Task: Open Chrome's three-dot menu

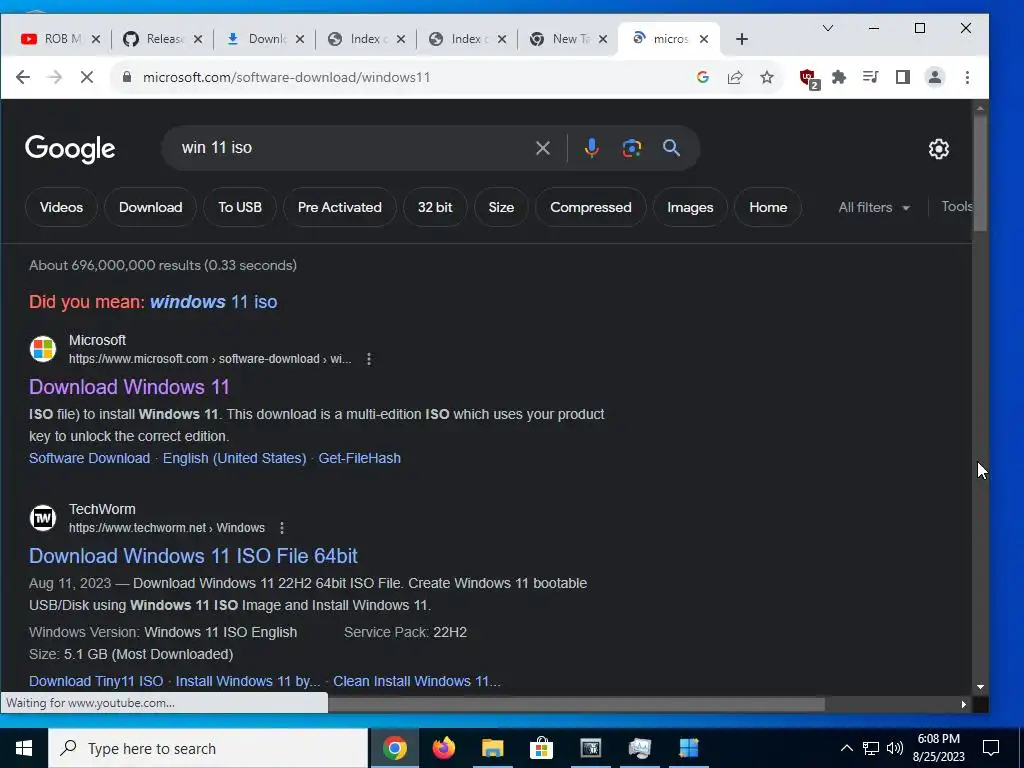Action: (x=967, y=77)
